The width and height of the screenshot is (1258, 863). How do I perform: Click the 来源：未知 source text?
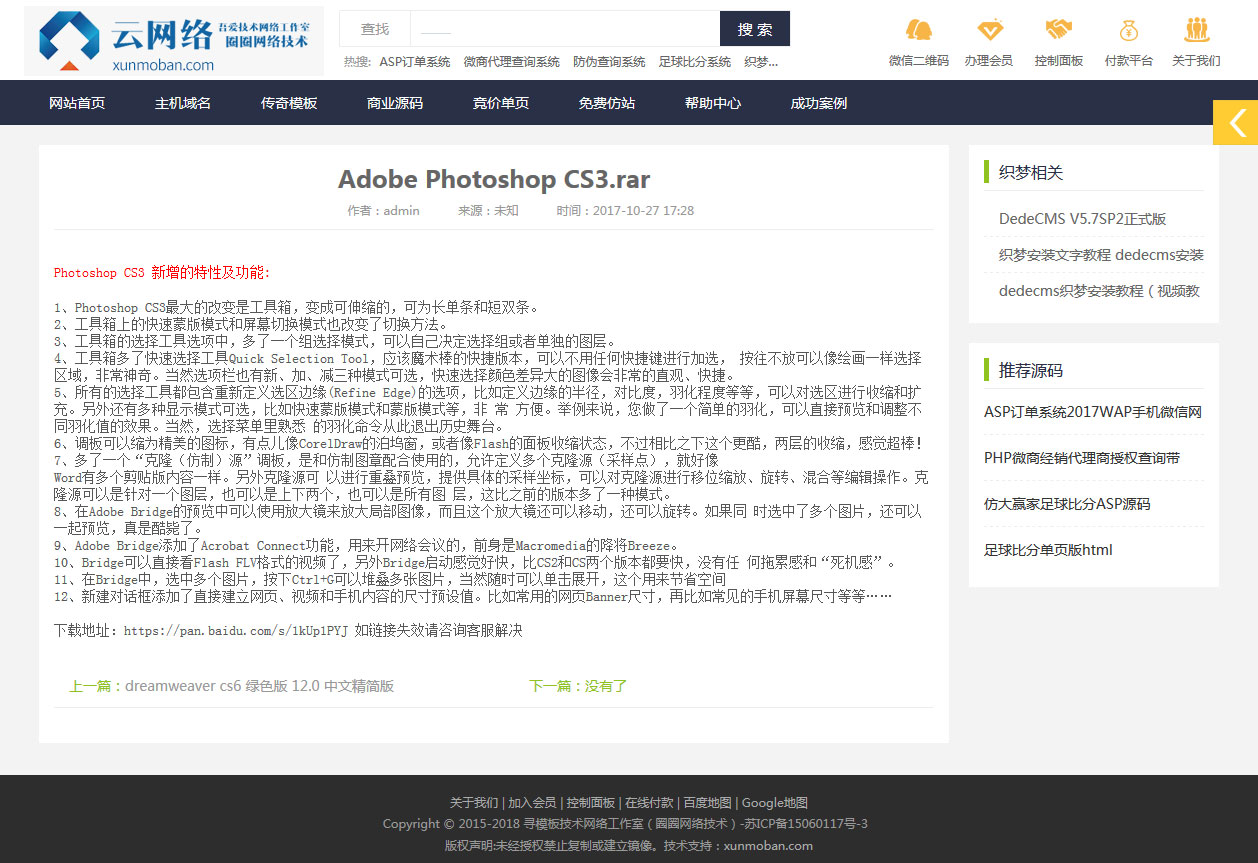point(488,211)
